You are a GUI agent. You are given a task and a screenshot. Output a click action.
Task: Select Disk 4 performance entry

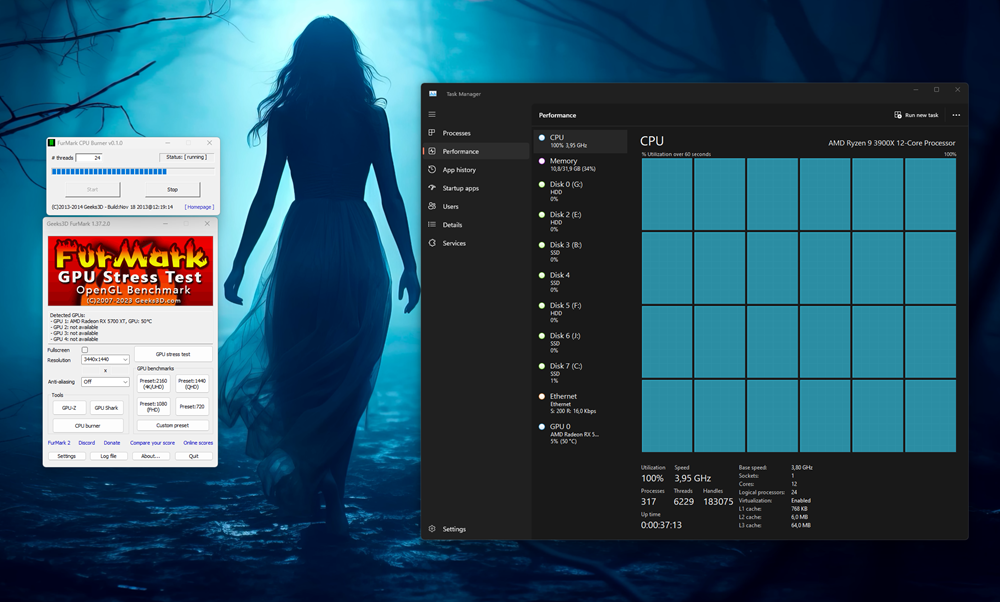[x=580, y=282]
